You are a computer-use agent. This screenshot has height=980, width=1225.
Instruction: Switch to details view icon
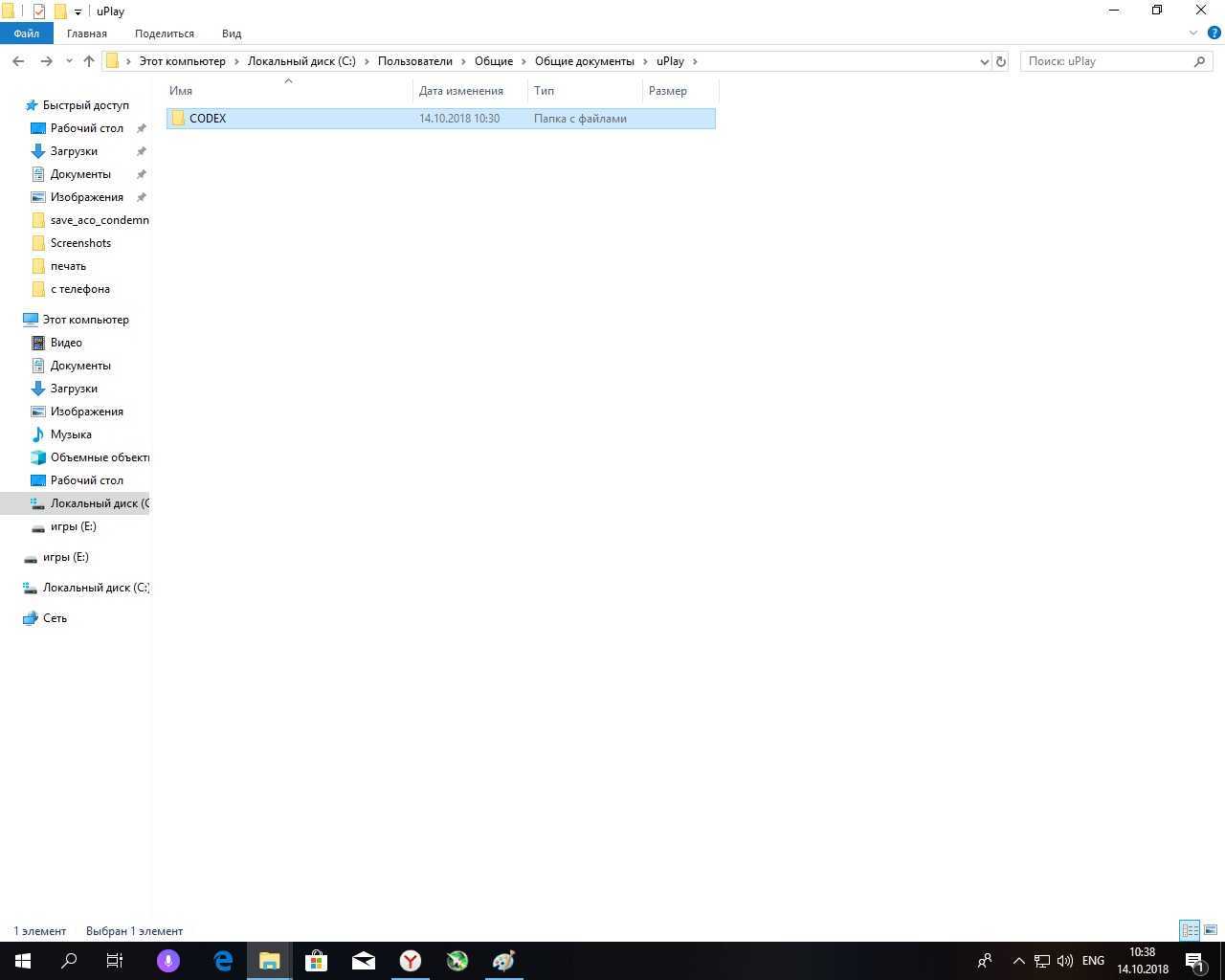pos(1190,930)
